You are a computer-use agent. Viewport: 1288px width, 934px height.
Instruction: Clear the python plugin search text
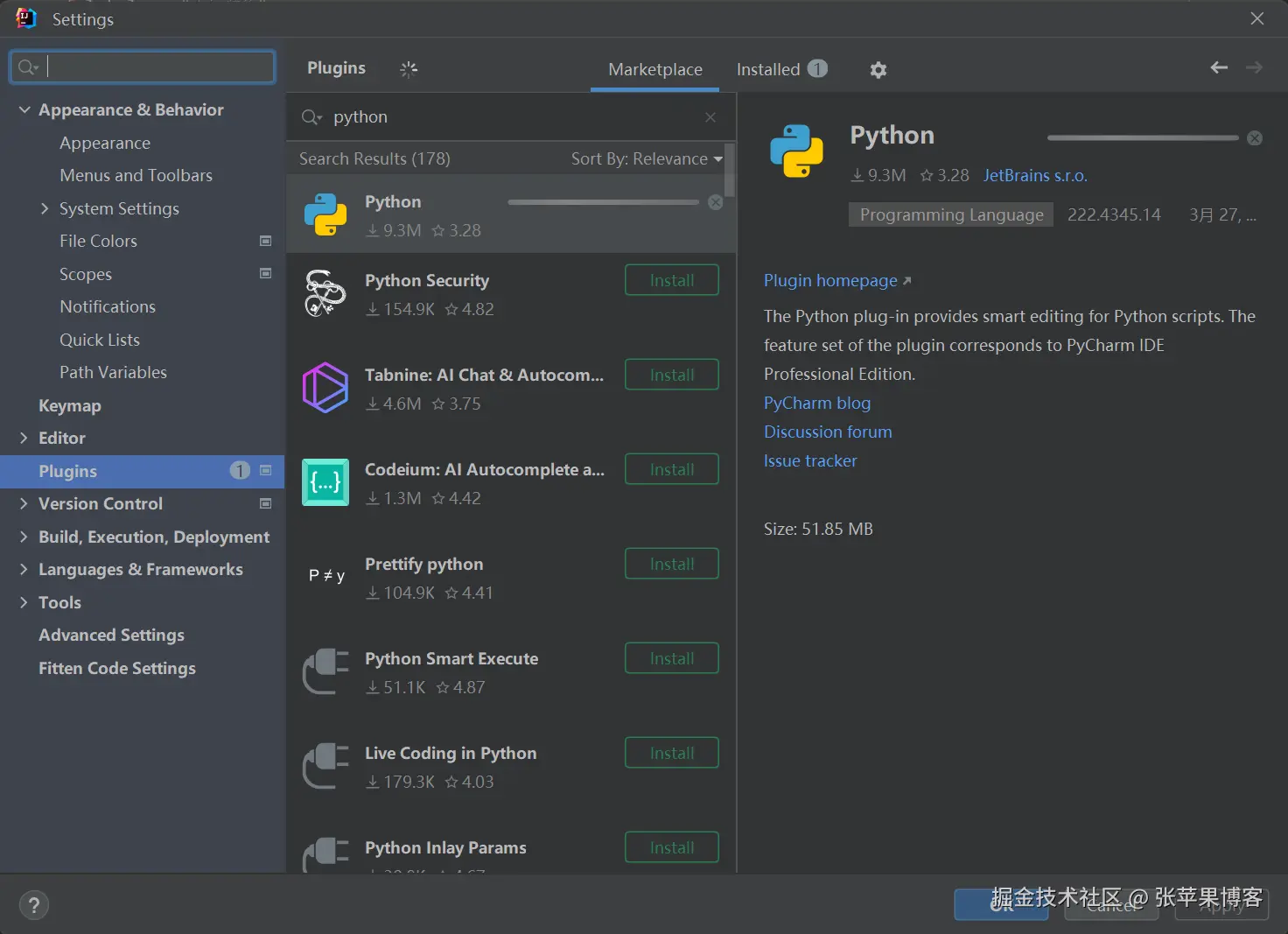[710, 117]
